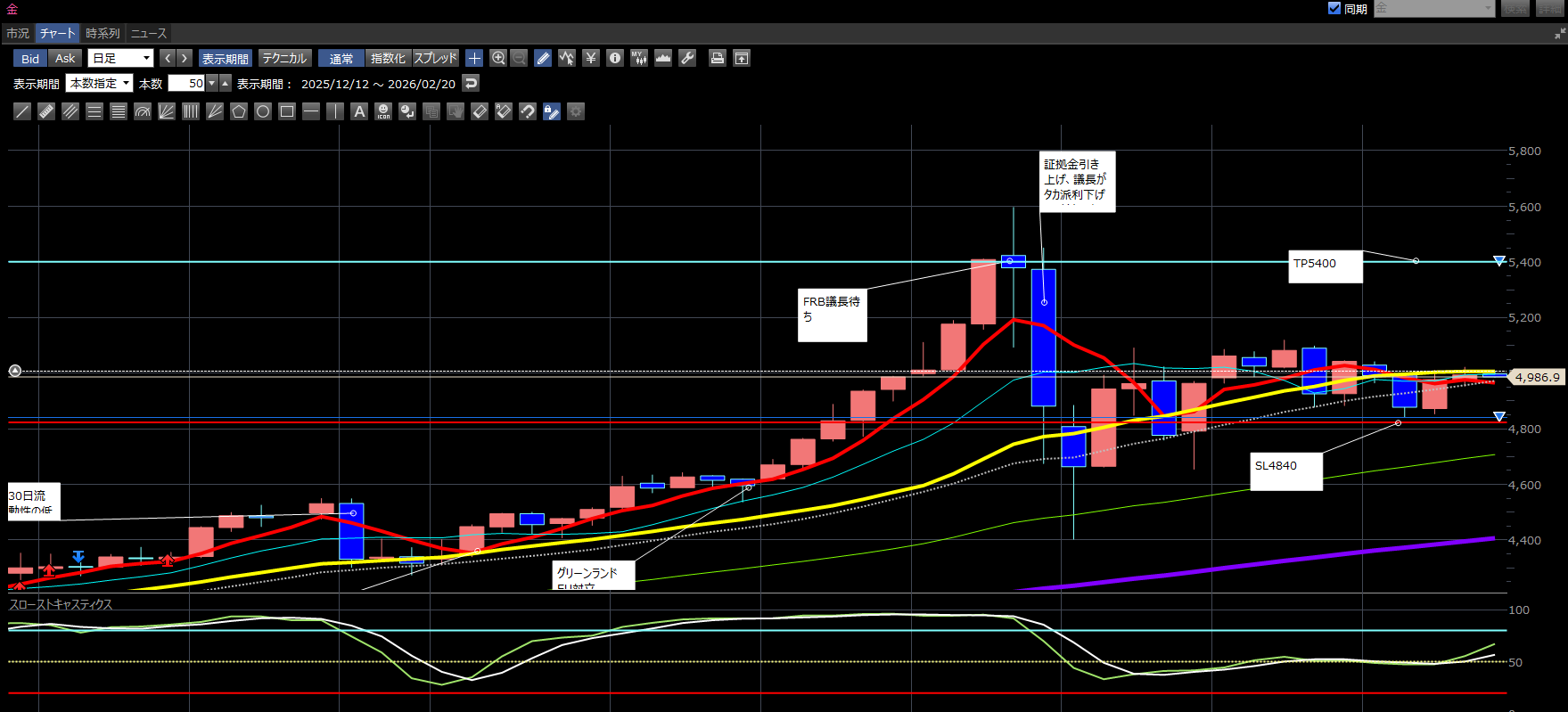Click the テクニカル button
Image resolution: width=1568 pixels, height=712 pixels.
(284, 58)
